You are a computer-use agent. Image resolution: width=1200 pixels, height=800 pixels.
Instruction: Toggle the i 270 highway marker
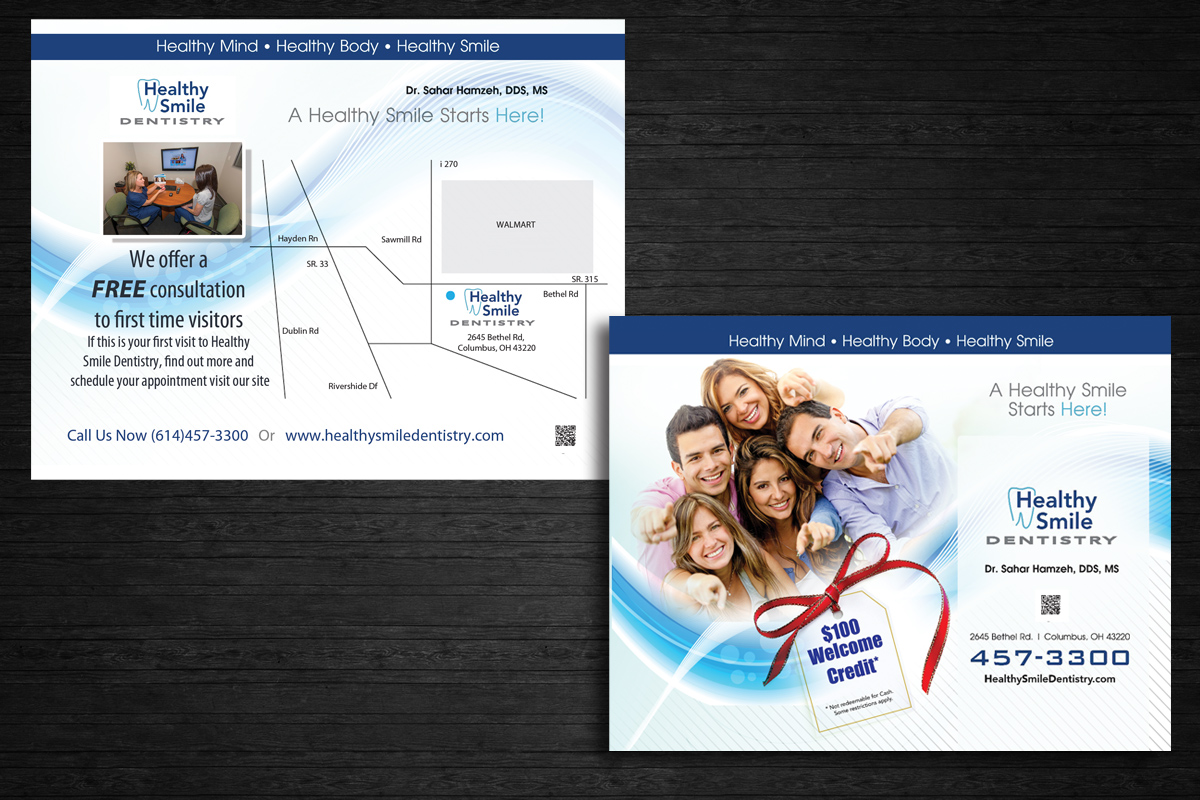(x=449, y=163)
